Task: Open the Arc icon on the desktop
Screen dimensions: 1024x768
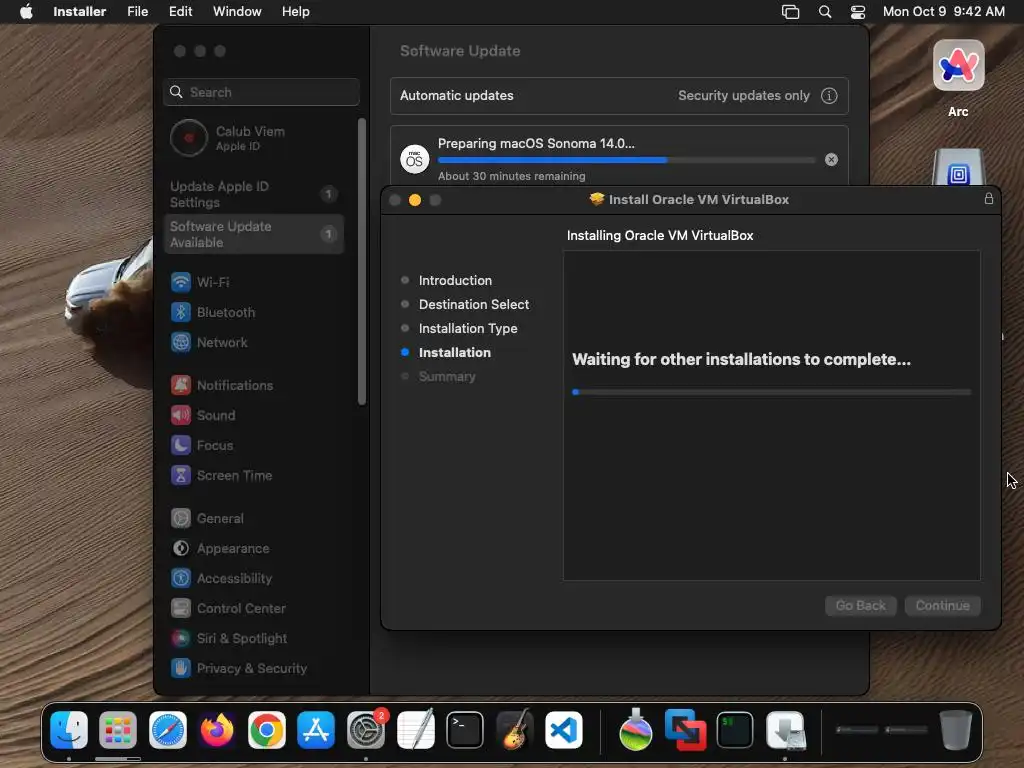Action: (958, 65)
